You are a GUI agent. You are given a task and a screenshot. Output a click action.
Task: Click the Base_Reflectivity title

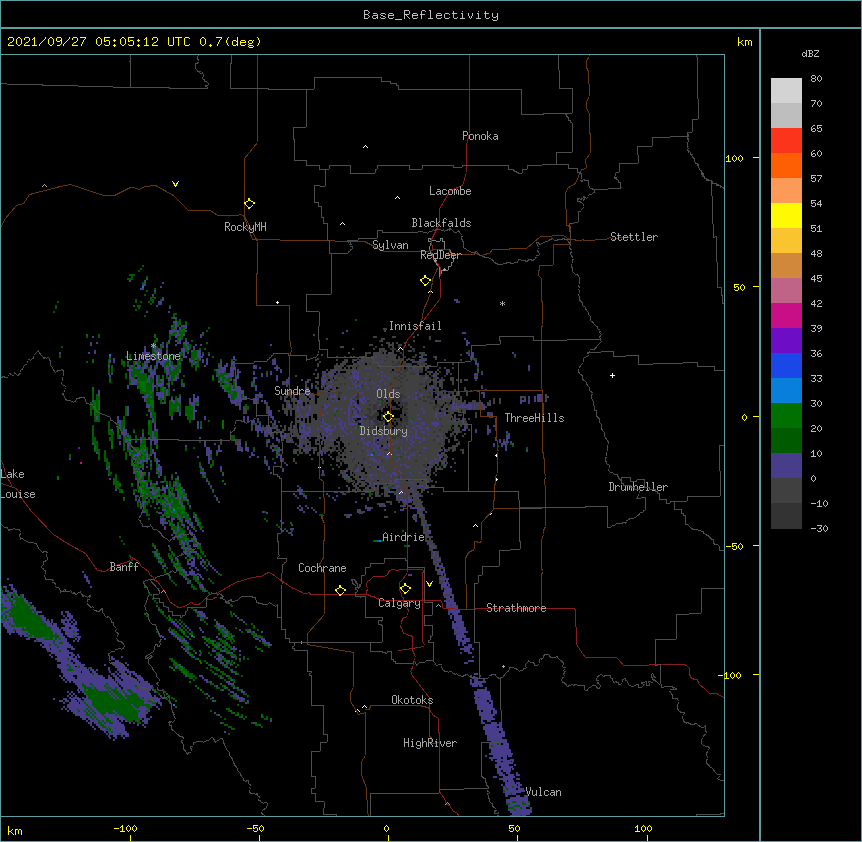coord(430,15)
